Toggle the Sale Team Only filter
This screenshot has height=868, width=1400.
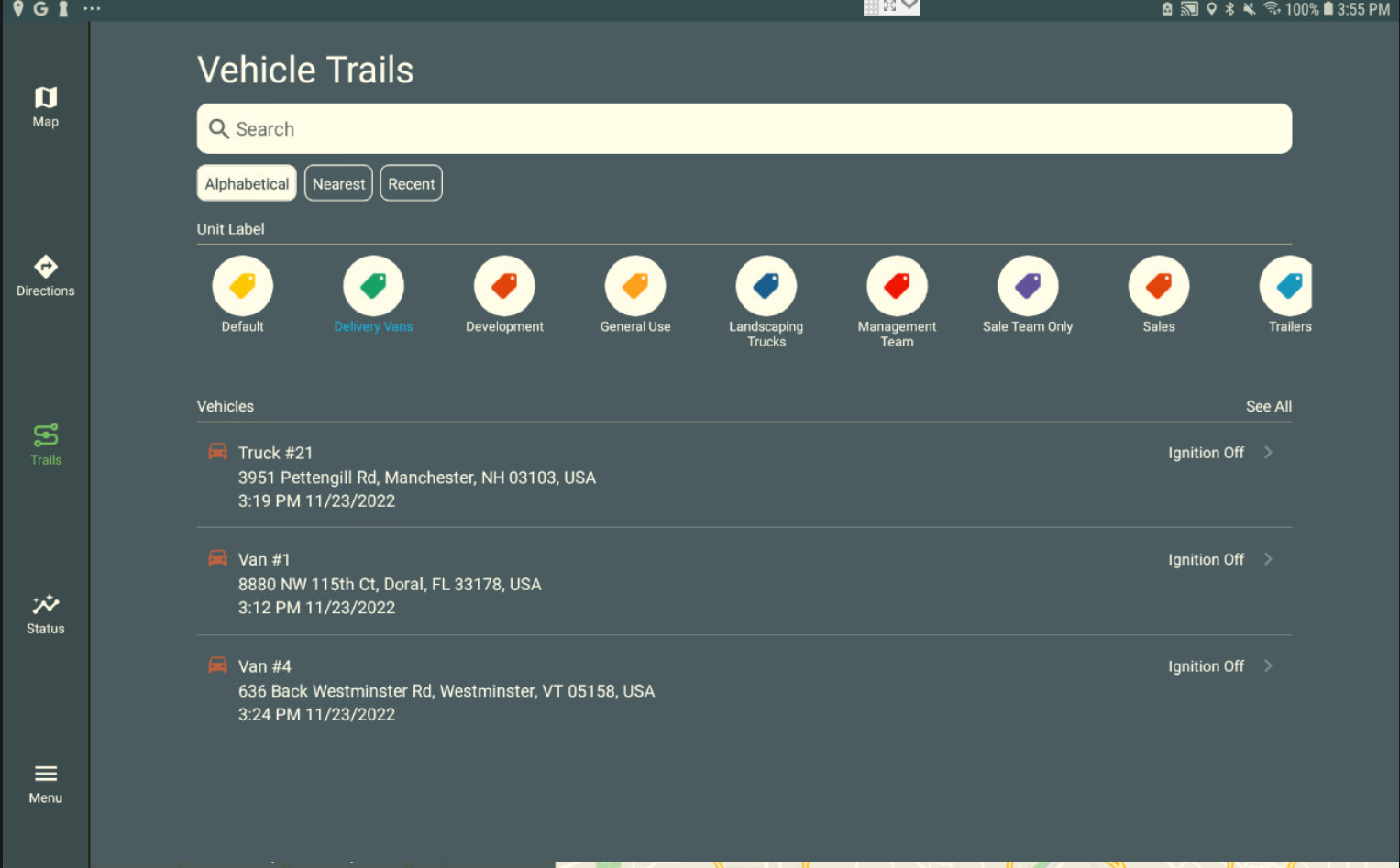1027,285
